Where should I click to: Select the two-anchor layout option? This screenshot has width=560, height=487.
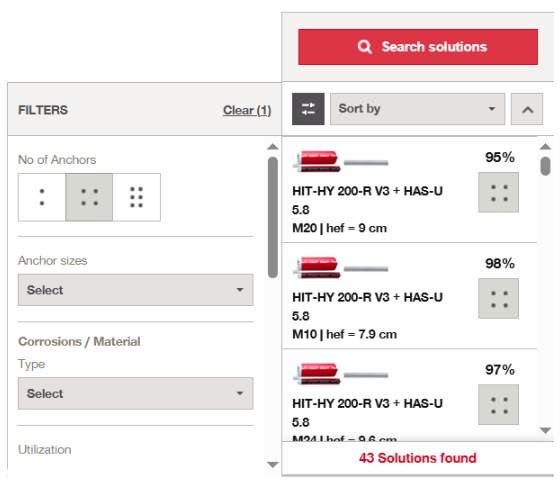[42, 197]
